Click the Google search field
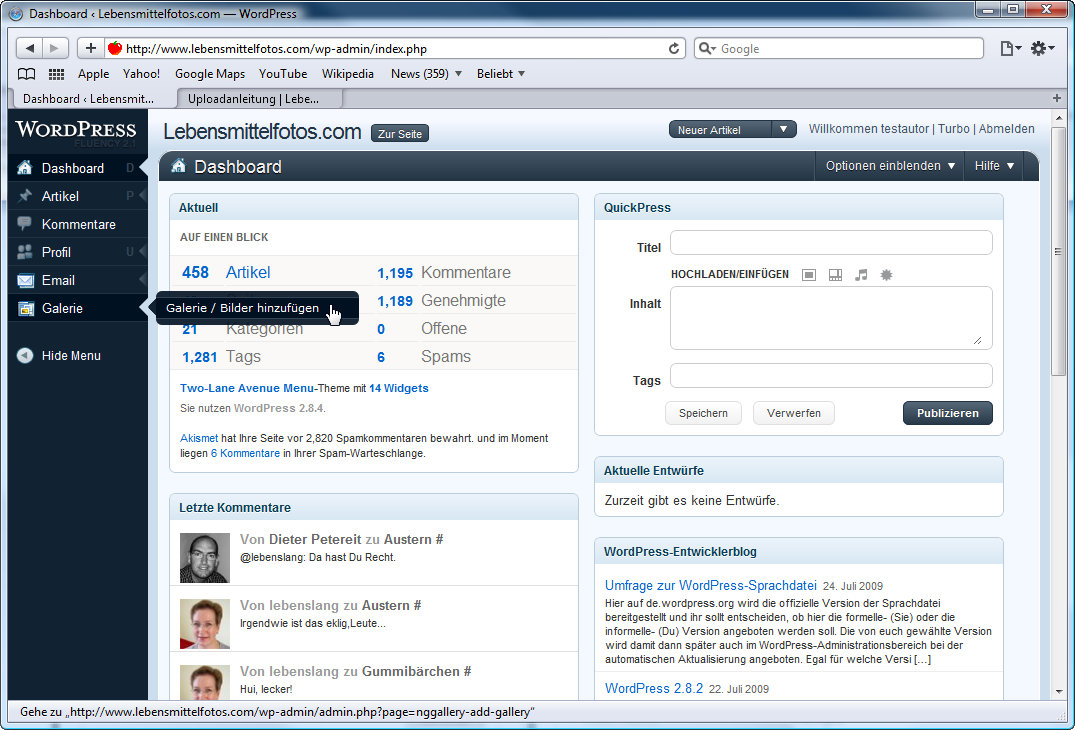Viewport: 1075px width, 730px height. [x=839, y=49]
